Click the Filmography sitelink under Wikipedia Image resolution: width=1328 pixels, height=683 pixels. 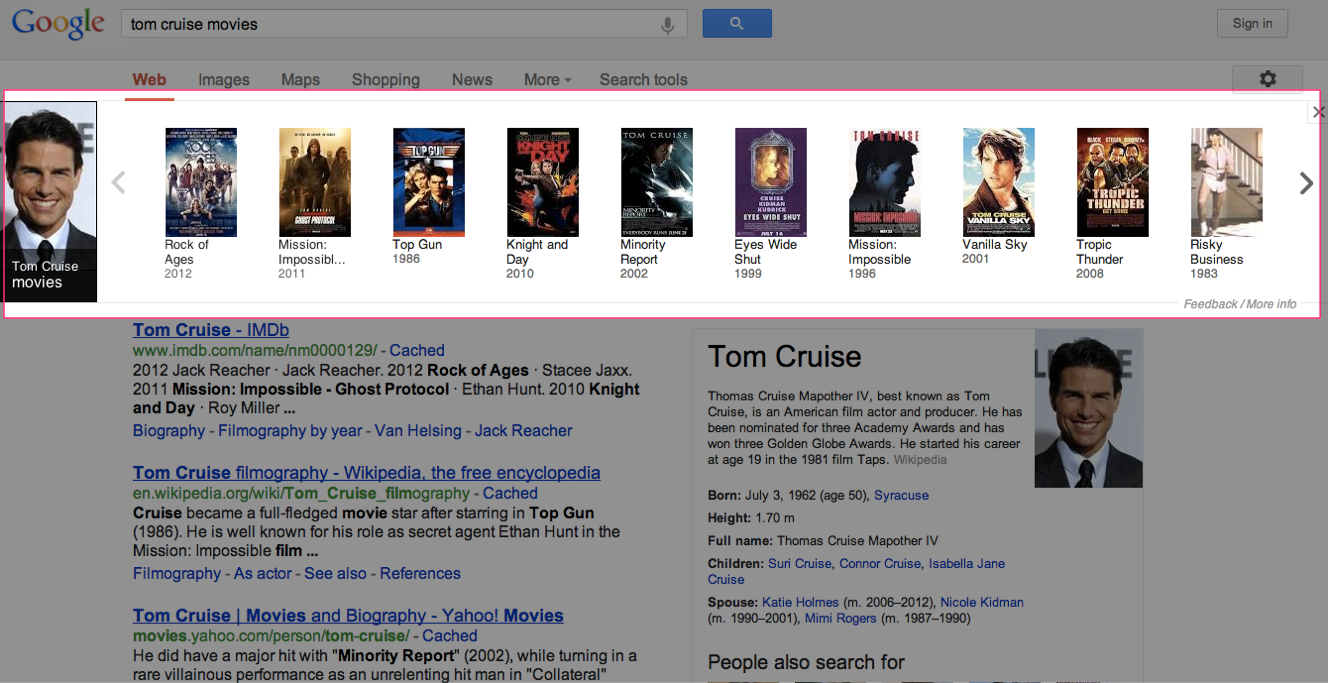click(177, 574)
